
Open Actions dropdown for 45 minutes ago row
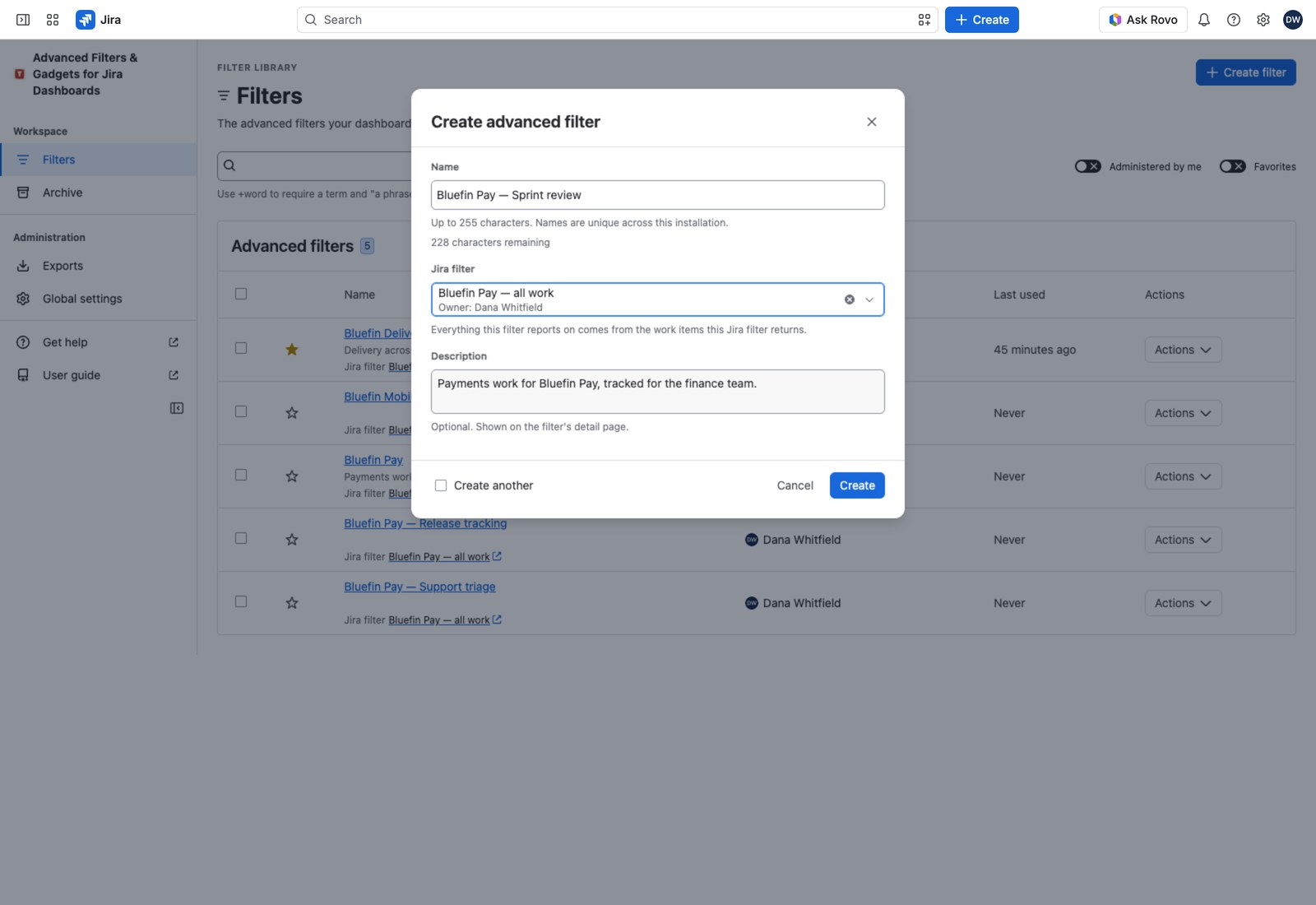[x=1183, y=350]
